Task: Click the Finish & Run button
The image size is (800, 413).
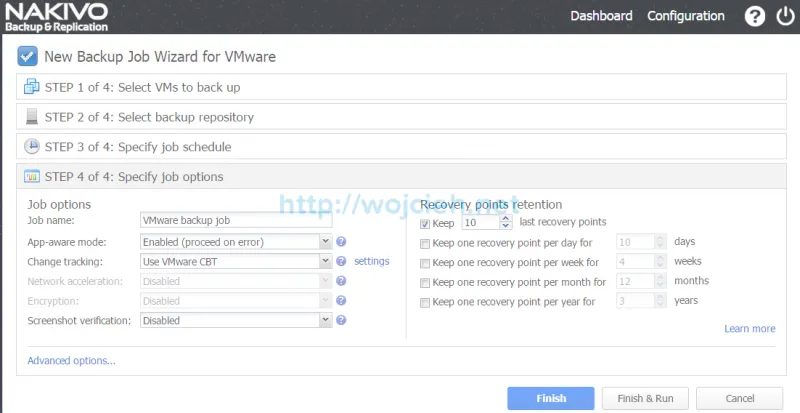Action: (645, 398)
